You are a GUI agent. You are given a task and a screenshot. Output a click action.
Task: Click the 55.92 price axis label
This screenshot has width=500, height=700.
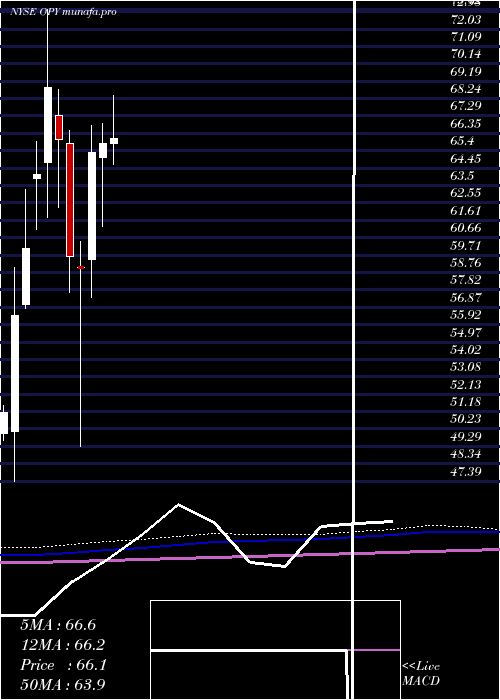[466, 315]
